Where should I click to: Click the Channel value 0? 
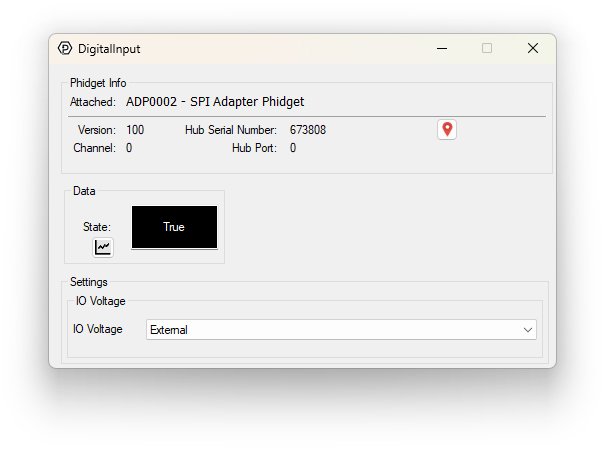click(x=129, y=148)
